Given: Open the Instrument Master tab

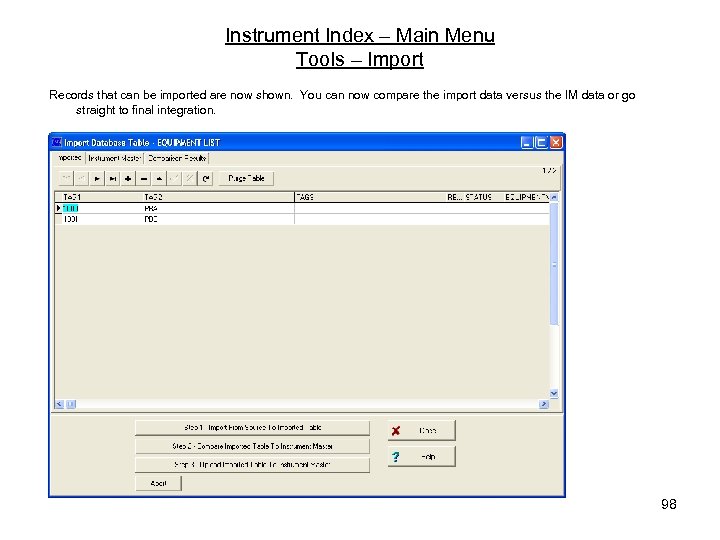Looking at the screenshot, I should coord(115,158).
